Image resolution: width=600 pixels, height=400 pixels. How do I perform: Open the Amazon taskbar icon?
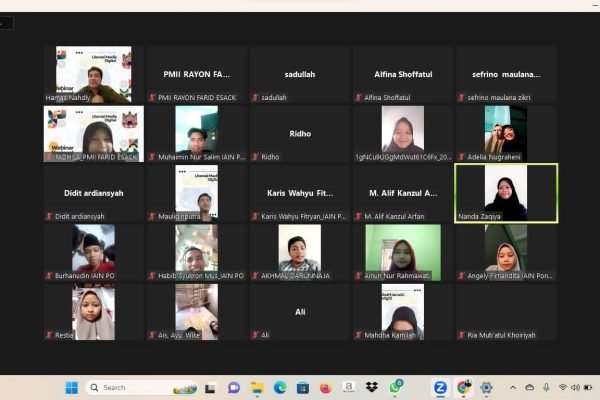point(349,387)
